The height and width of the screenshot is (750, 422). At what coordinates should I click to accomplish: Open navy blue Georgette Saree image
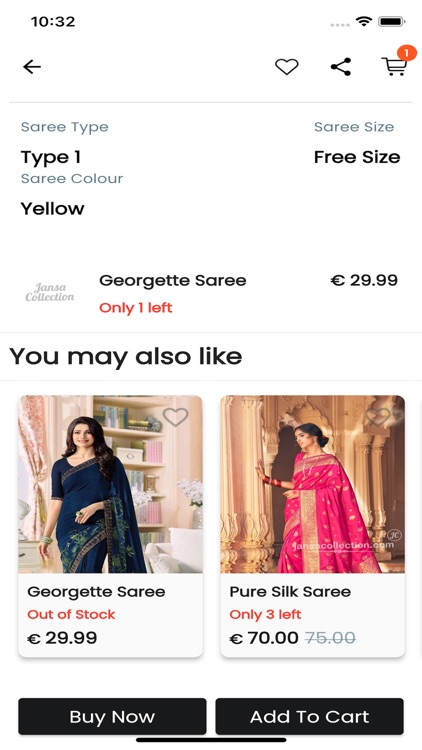[110, 484]
